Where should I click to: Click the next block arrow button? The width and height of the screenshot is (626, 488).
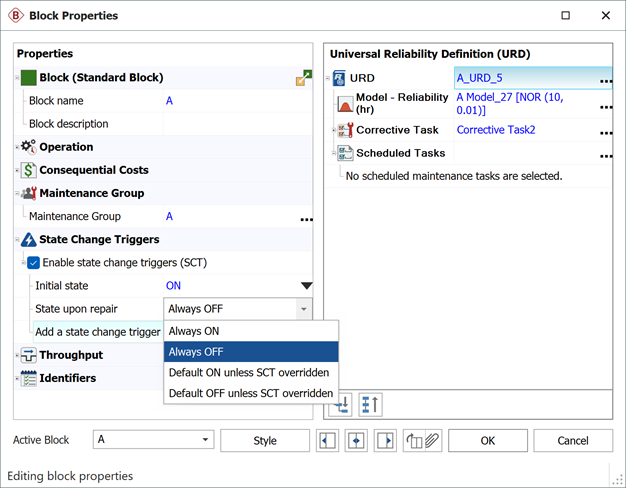click(386, 441)
